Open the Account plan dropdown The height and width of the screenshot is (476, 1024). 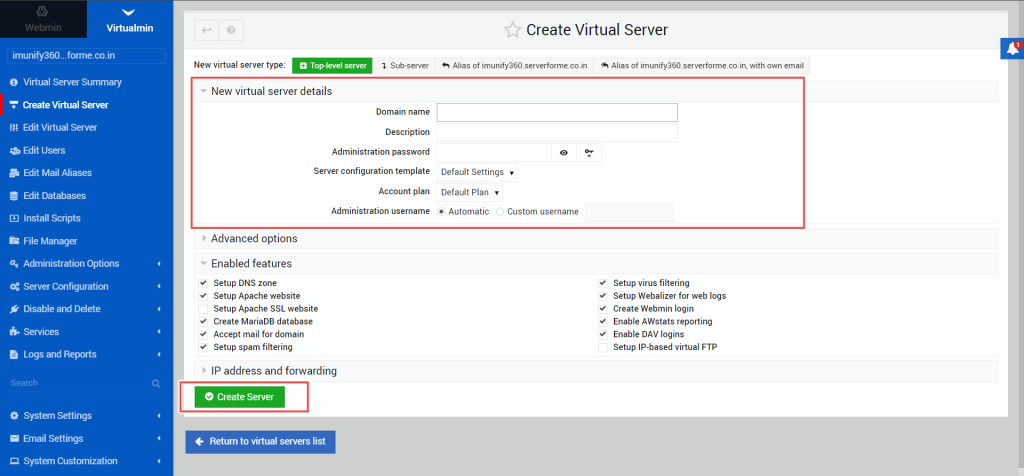tap(470, 192)
